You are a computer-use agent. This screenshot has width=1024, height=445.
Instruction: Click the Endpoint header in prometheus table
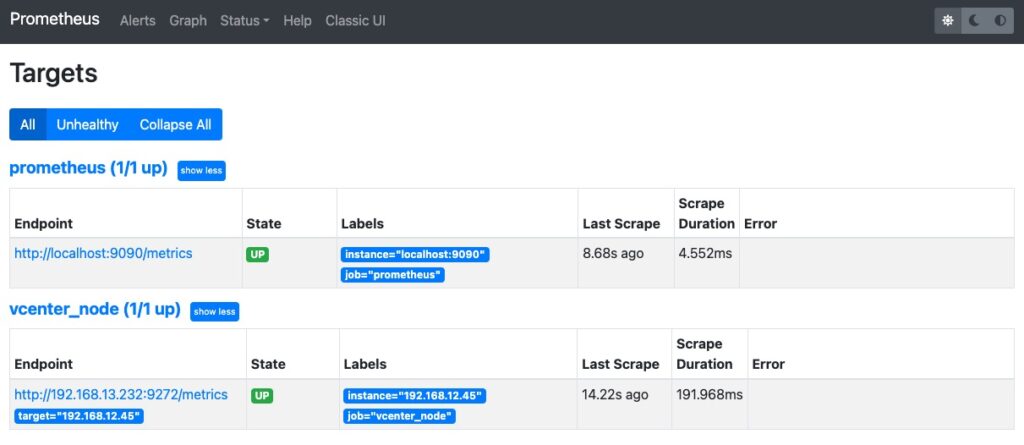point(43,223)
